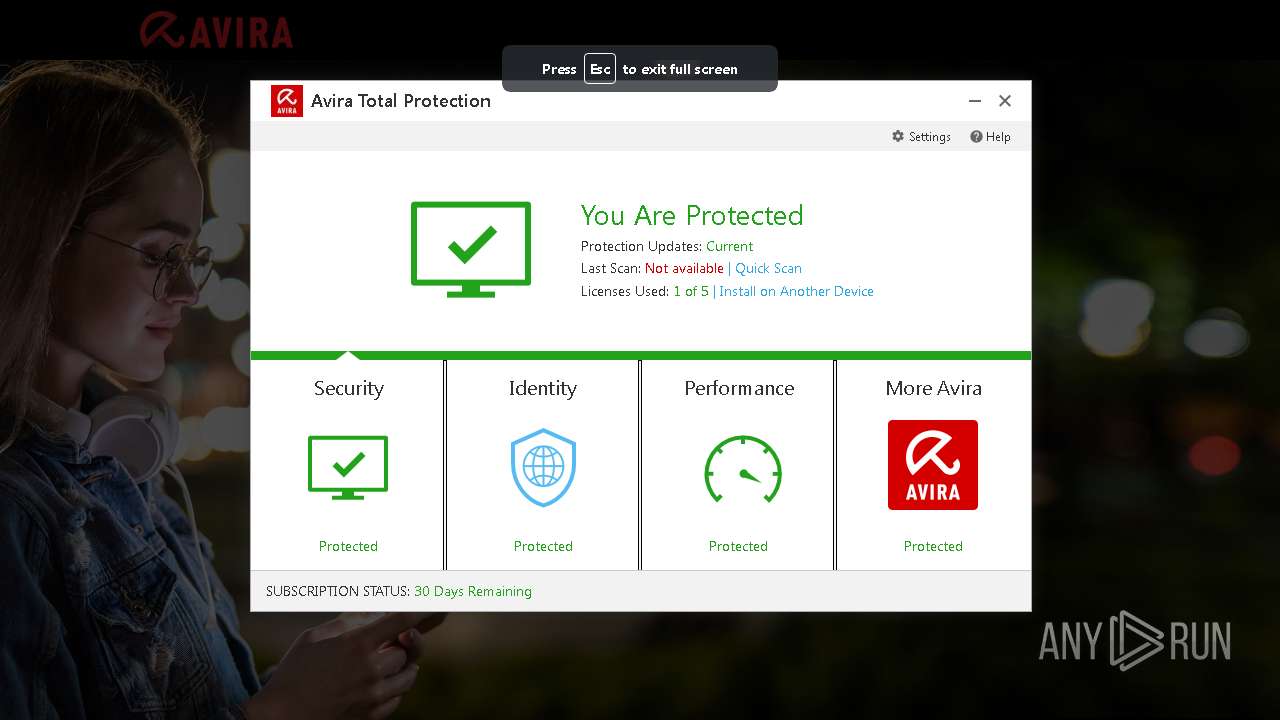Screen dimensions: 1280x720
Task: Select the Performance tab heading
Action: pos(739,388)
